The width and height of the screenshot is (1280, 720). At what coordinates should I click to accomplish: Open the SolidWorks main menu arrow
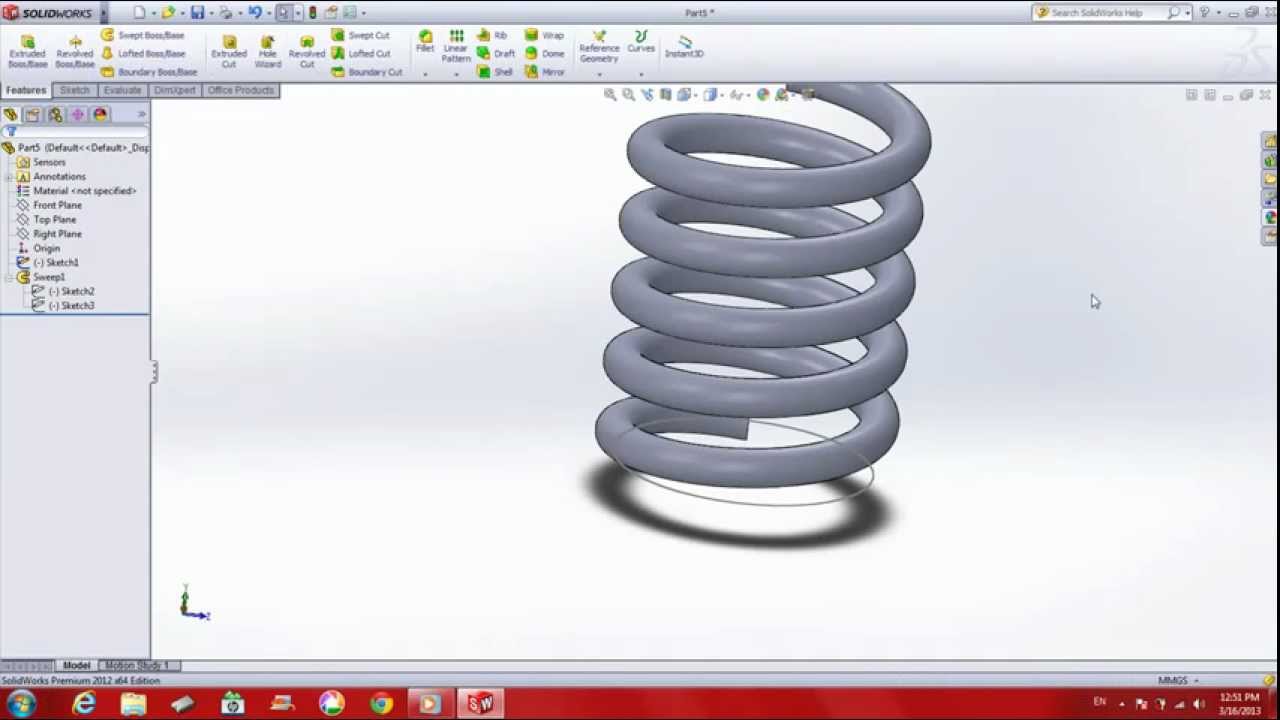[x=103, y=14]
